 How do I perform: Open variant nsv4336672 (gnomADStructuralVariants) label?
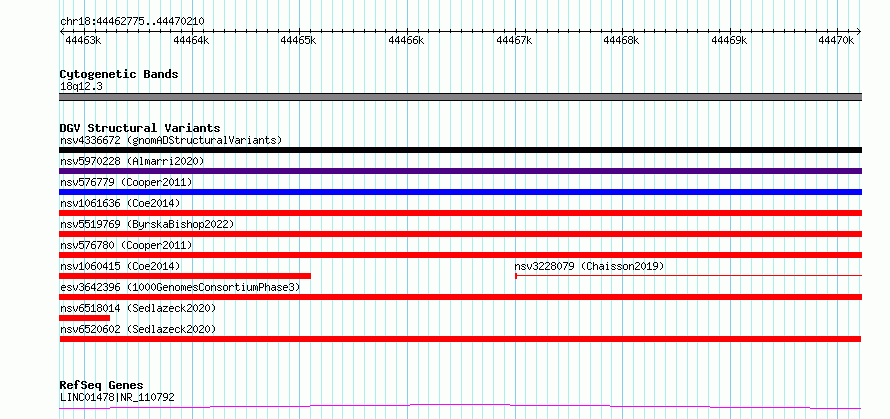pyautogui.click(x=171, y=140)
